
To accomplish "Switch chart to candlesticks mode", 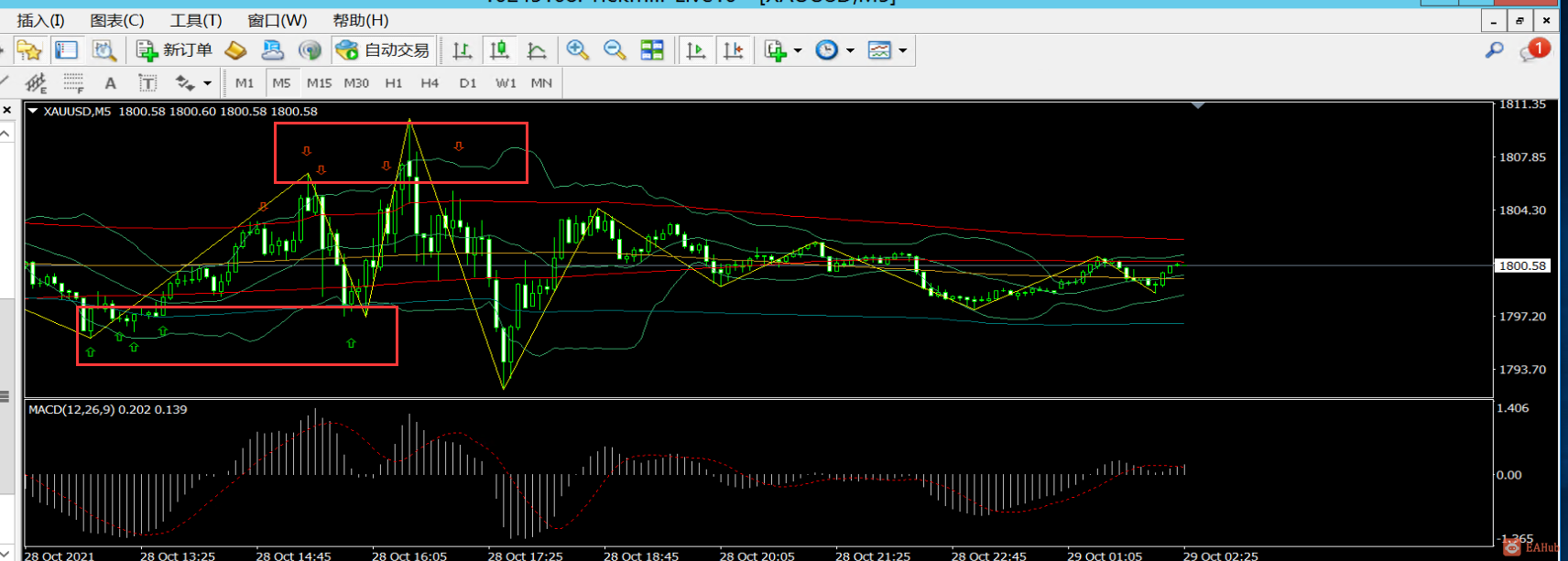I will (x=499, y=50).
